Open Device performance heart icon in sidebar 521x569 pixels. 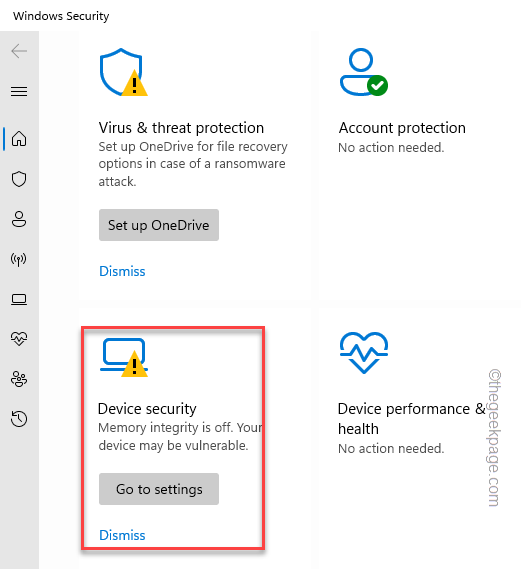[x=19, y=339]
